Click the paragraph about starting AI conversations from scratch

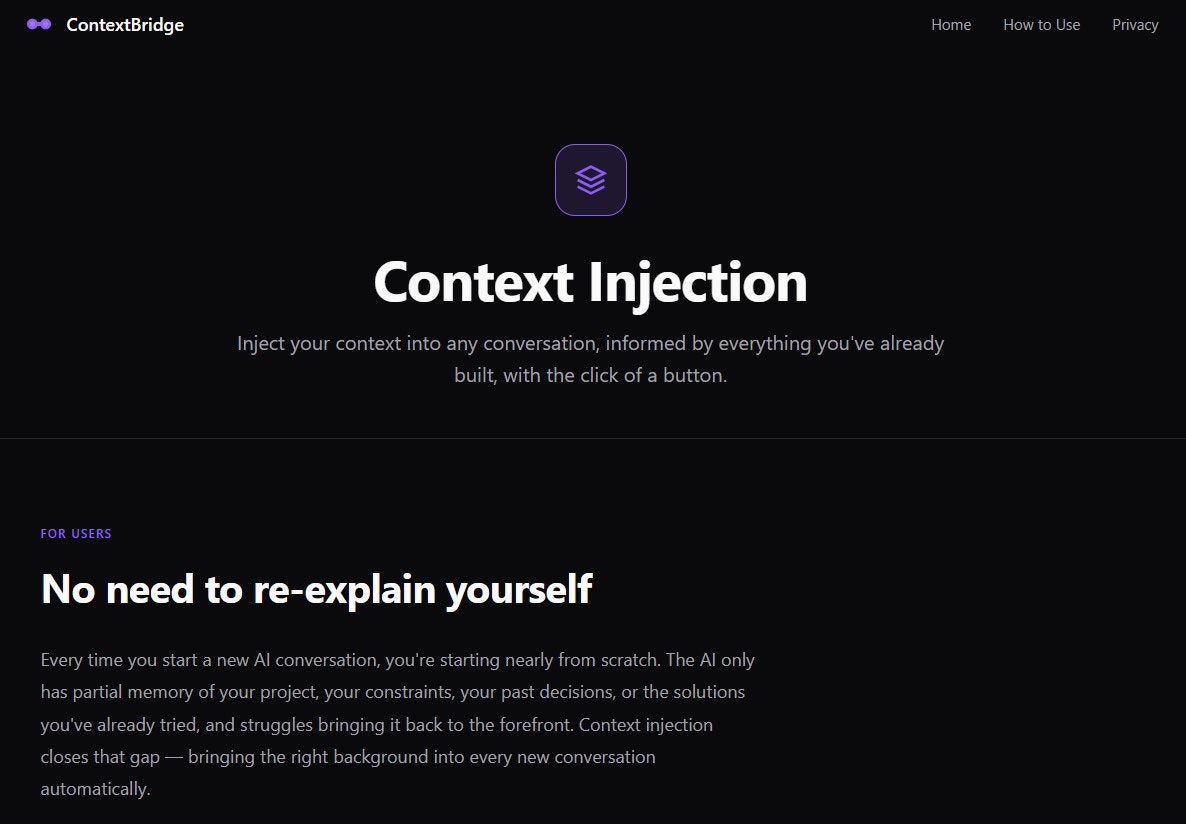397,723
